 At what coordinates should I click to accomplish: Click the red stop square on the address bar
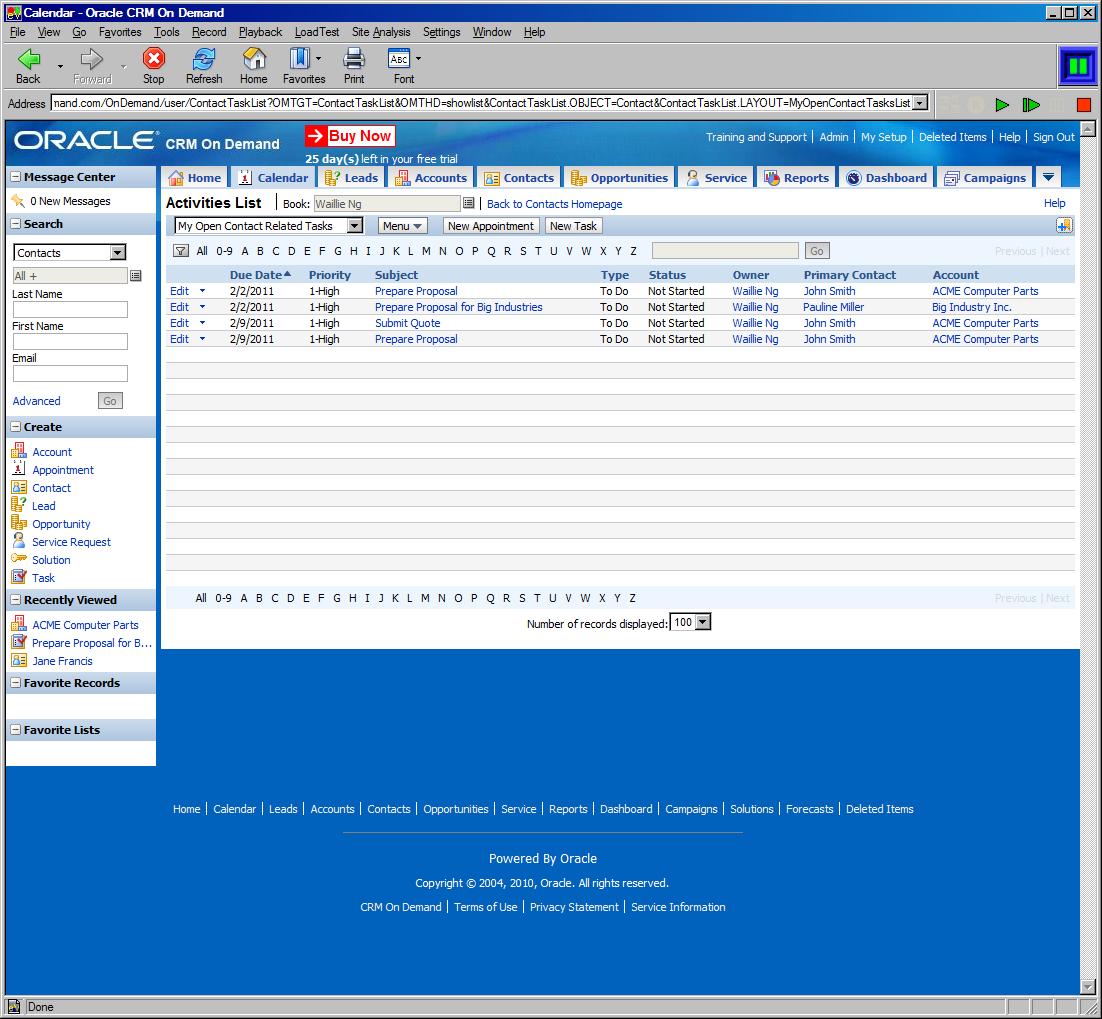[1084, 105]
